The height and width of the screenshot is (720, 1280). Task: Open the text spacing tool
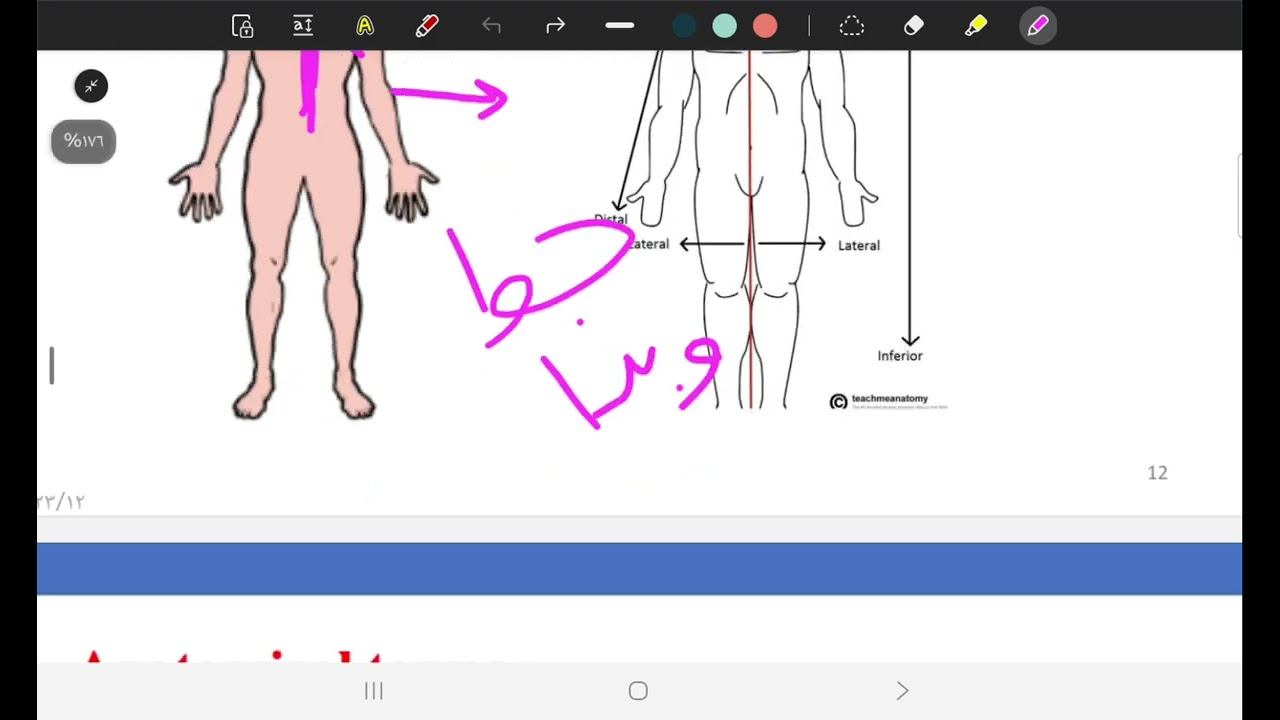click(x=303, y=26)
